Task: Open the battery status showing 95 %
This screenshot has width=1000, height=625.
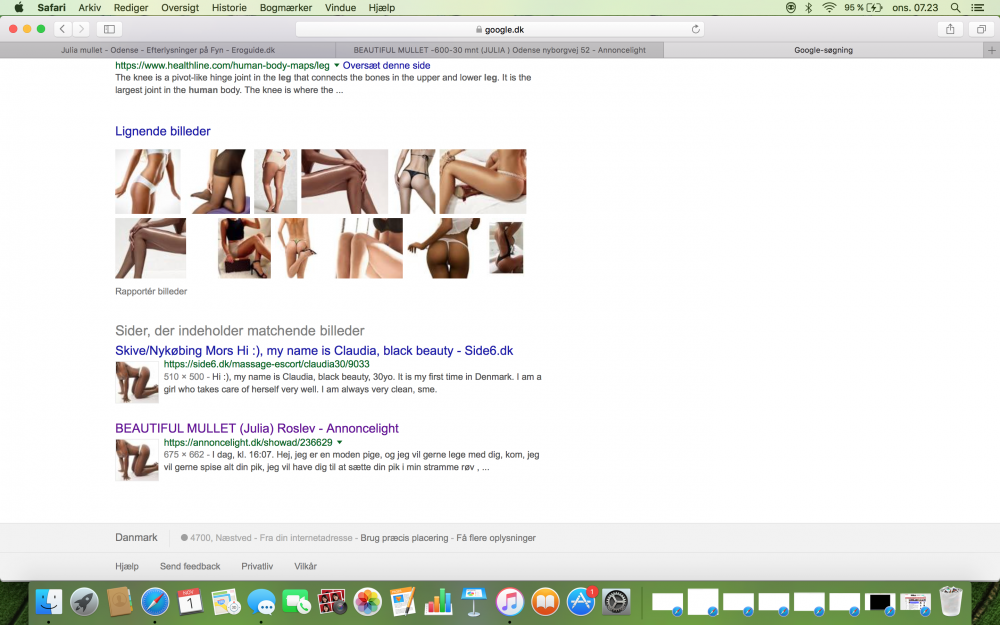Action: coord(863,8)
